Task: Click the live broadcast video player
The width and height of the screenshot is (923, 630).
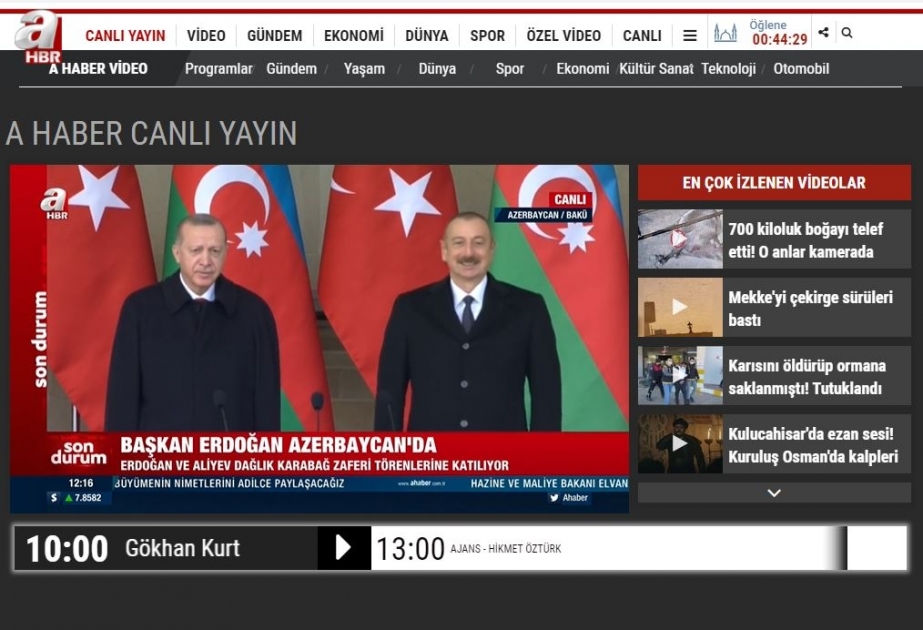Action: (x=319, y=339)
